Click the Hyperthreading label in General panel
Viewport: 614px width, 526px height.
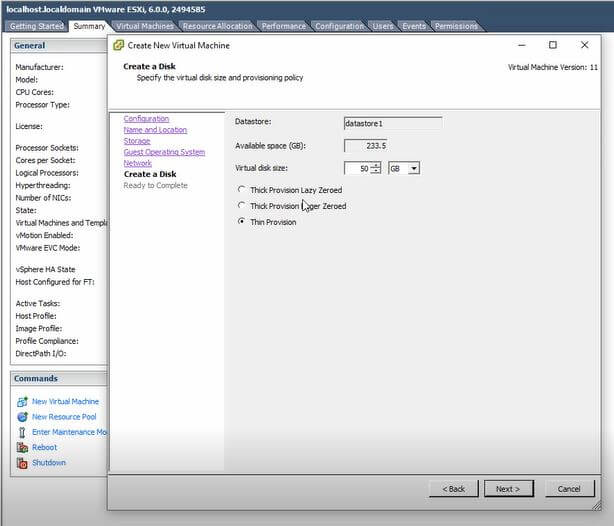(43, 185)
